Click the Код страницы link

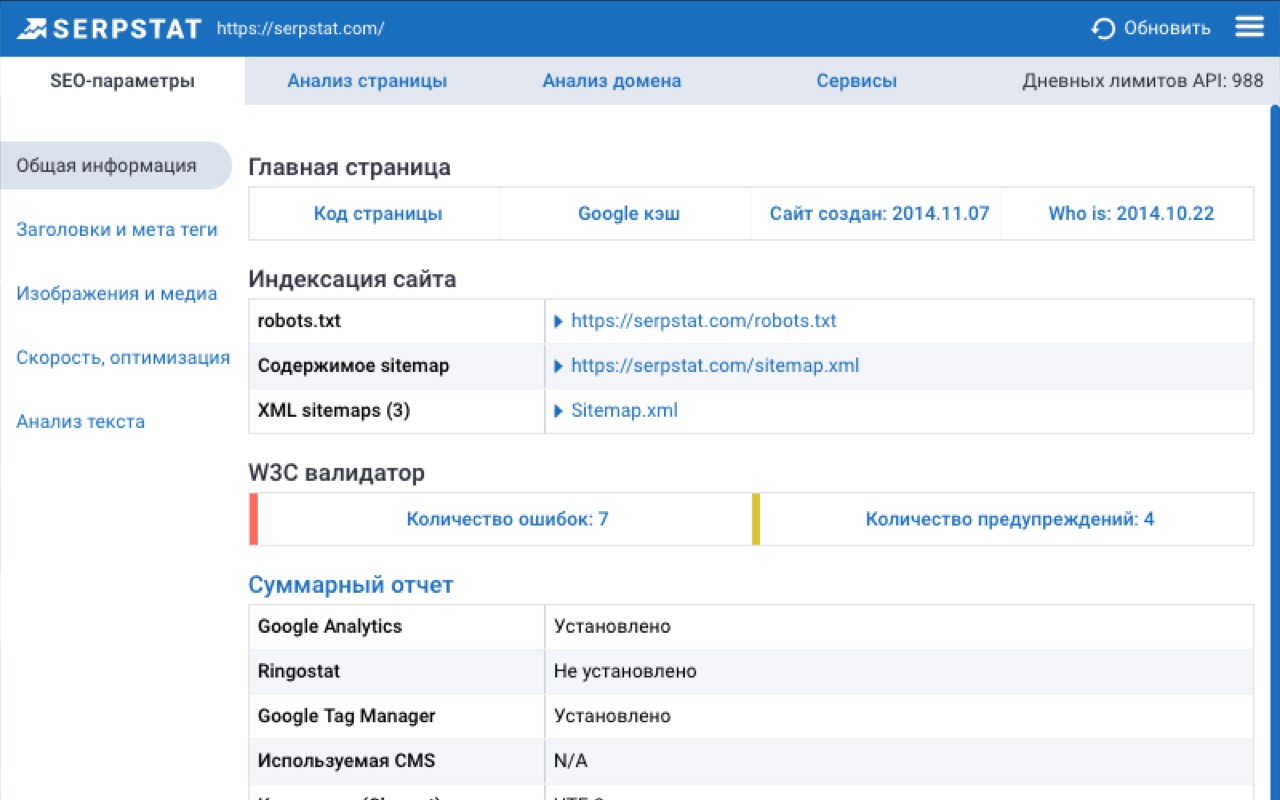(378, 214)
